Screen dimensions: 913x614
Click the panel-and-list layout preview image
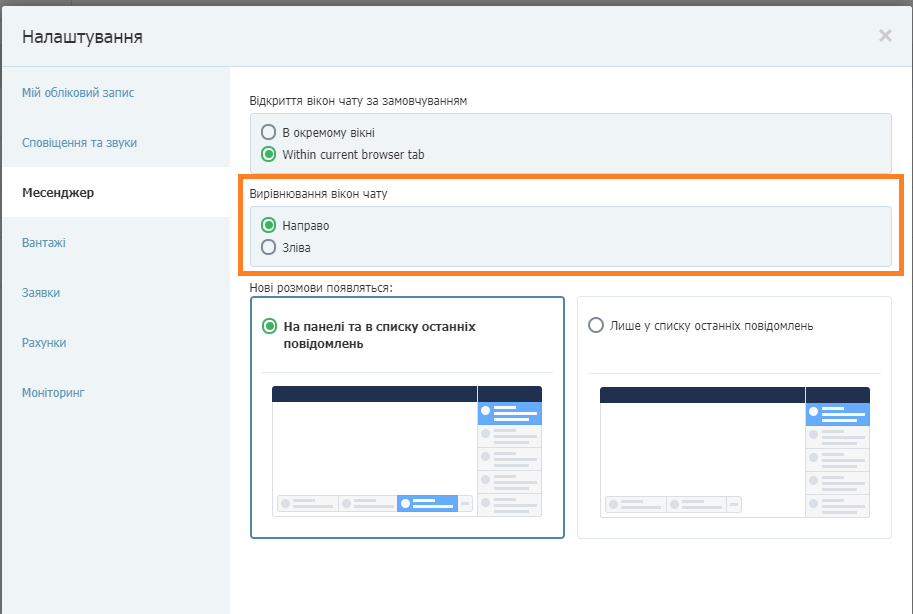[x=407, y=451]
